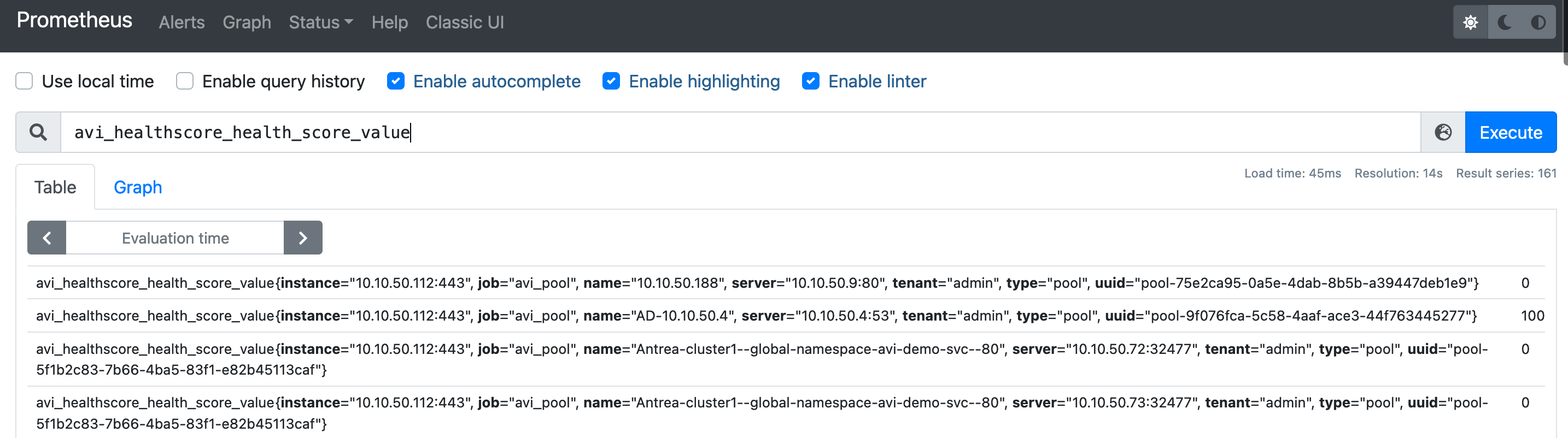
Task: Click the value 100 in the results
Action: 1532,316
